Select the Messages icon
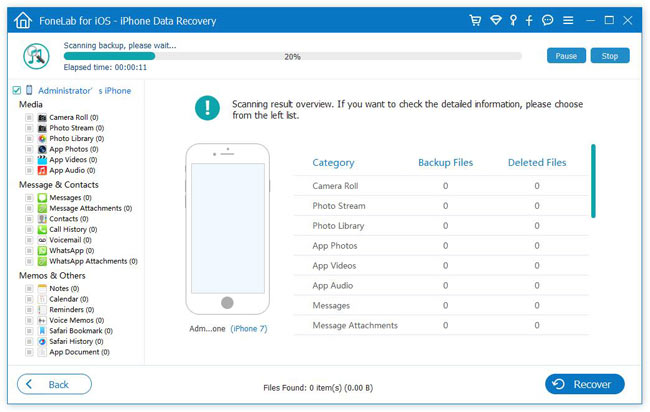Screen dimensions: 650x412 pos(42,198)
